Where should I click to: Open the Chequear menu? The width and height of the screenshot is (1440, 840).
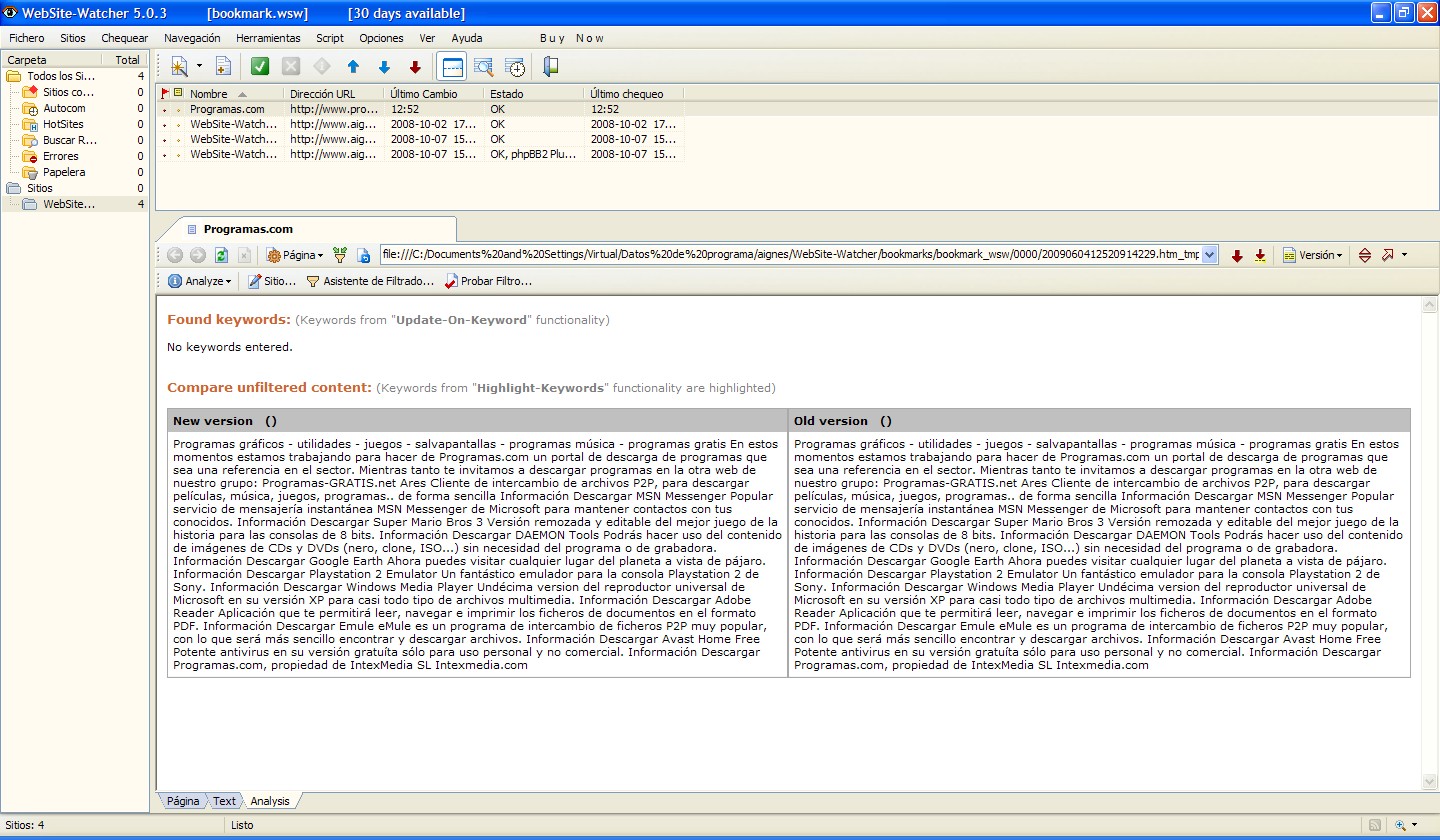(x=125, y=38)
